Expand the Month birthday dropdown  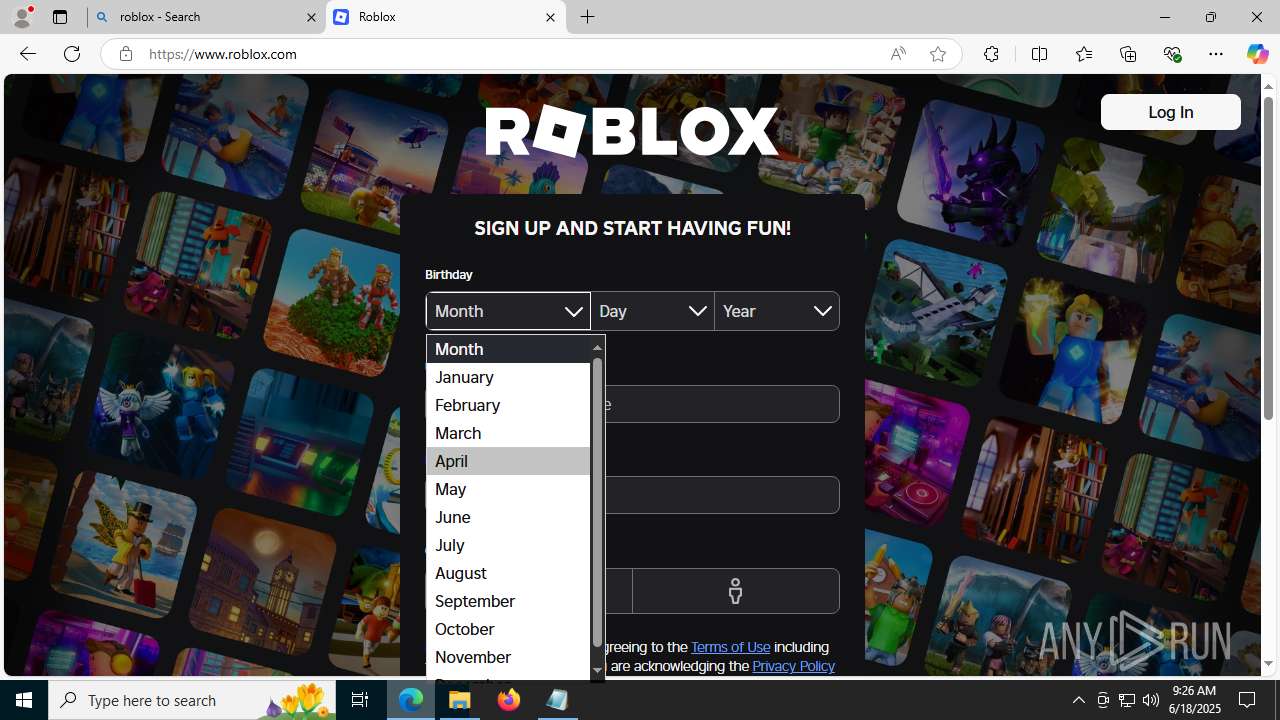pos(508,311)
